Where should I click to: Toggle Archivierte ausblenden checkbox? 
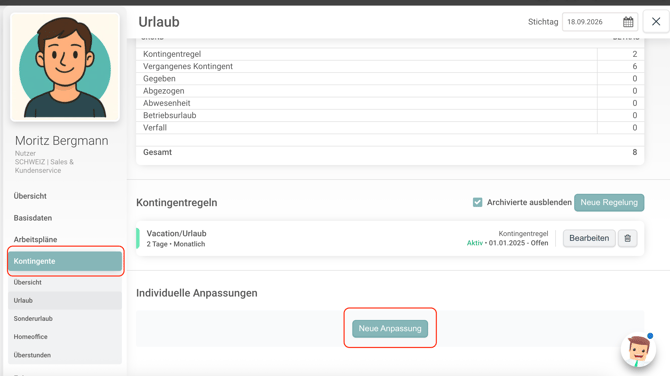point(477,203)
